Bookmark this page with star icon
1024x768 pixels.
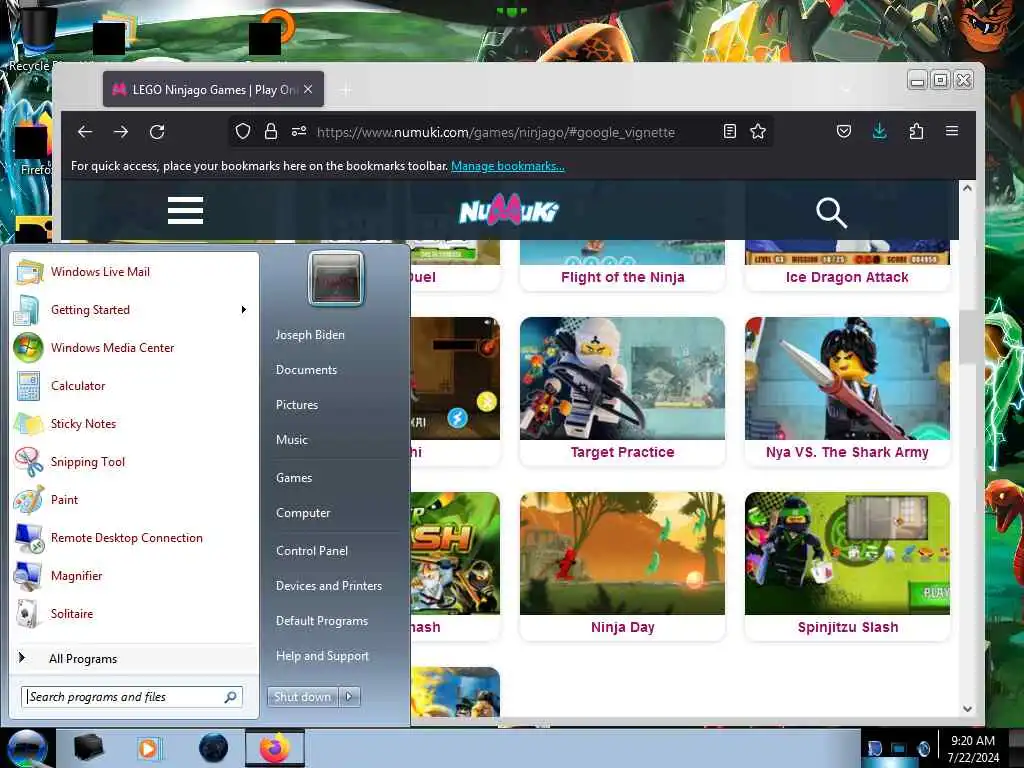click(758, 132)
